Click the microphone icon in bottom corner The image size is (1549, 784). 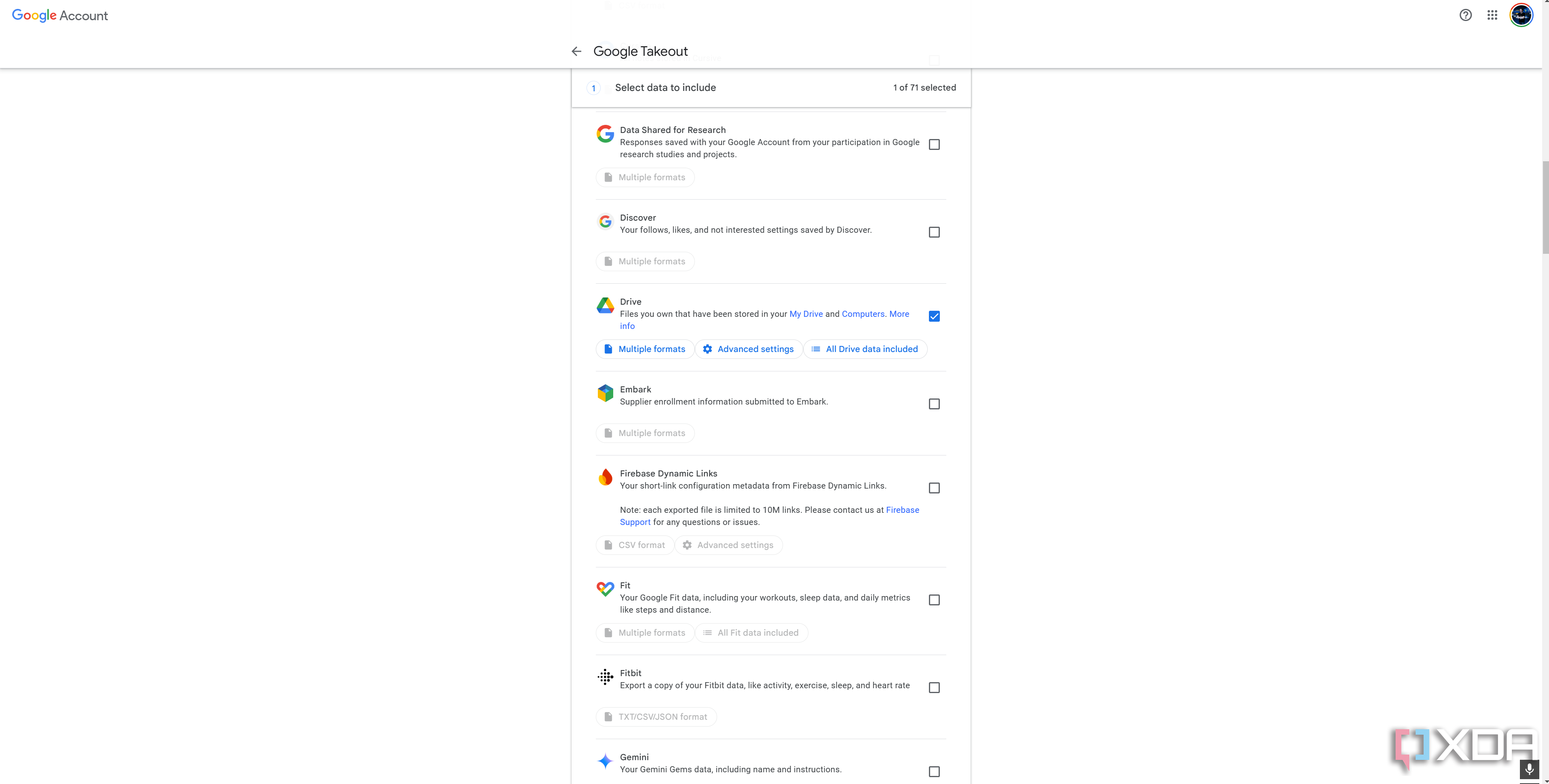tap(1529, 769)
